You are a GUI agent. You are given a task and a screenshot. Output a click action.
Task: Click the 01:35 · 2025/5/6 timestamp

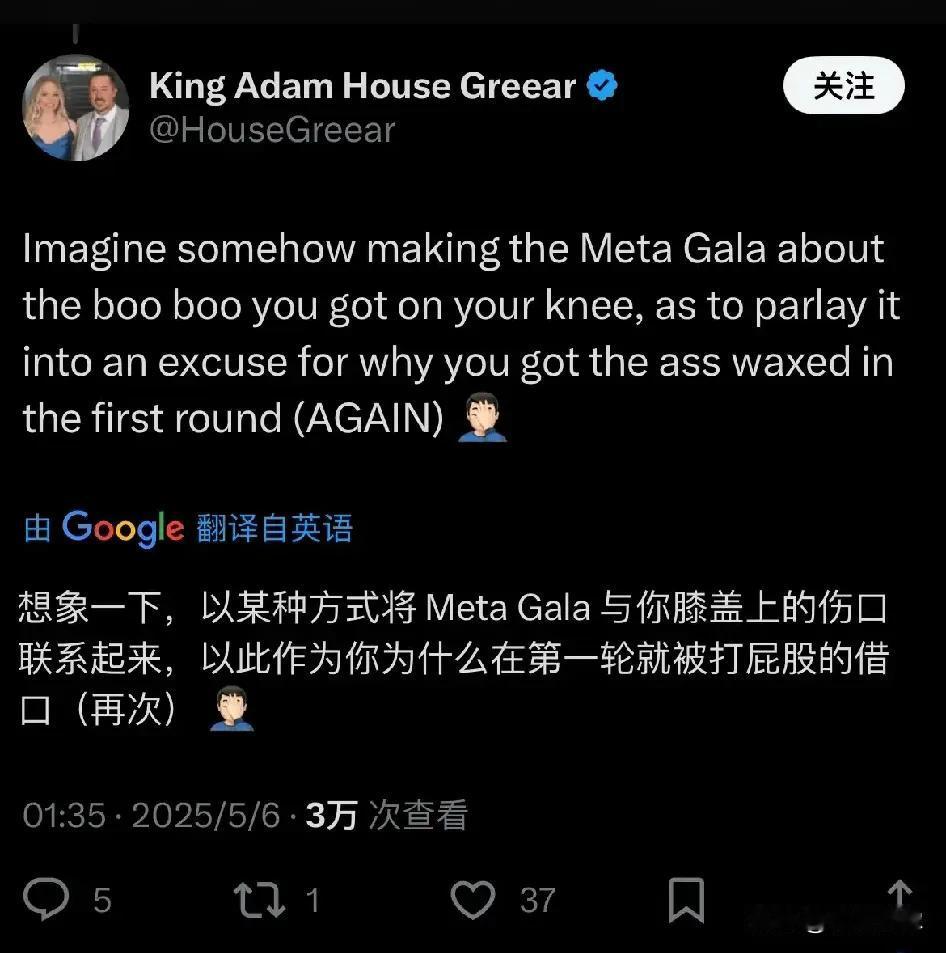151,815
